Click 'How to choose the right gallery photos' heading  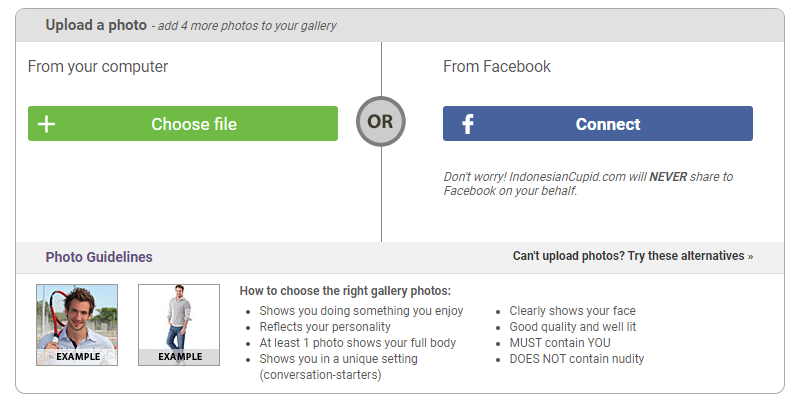coord(345,291)
